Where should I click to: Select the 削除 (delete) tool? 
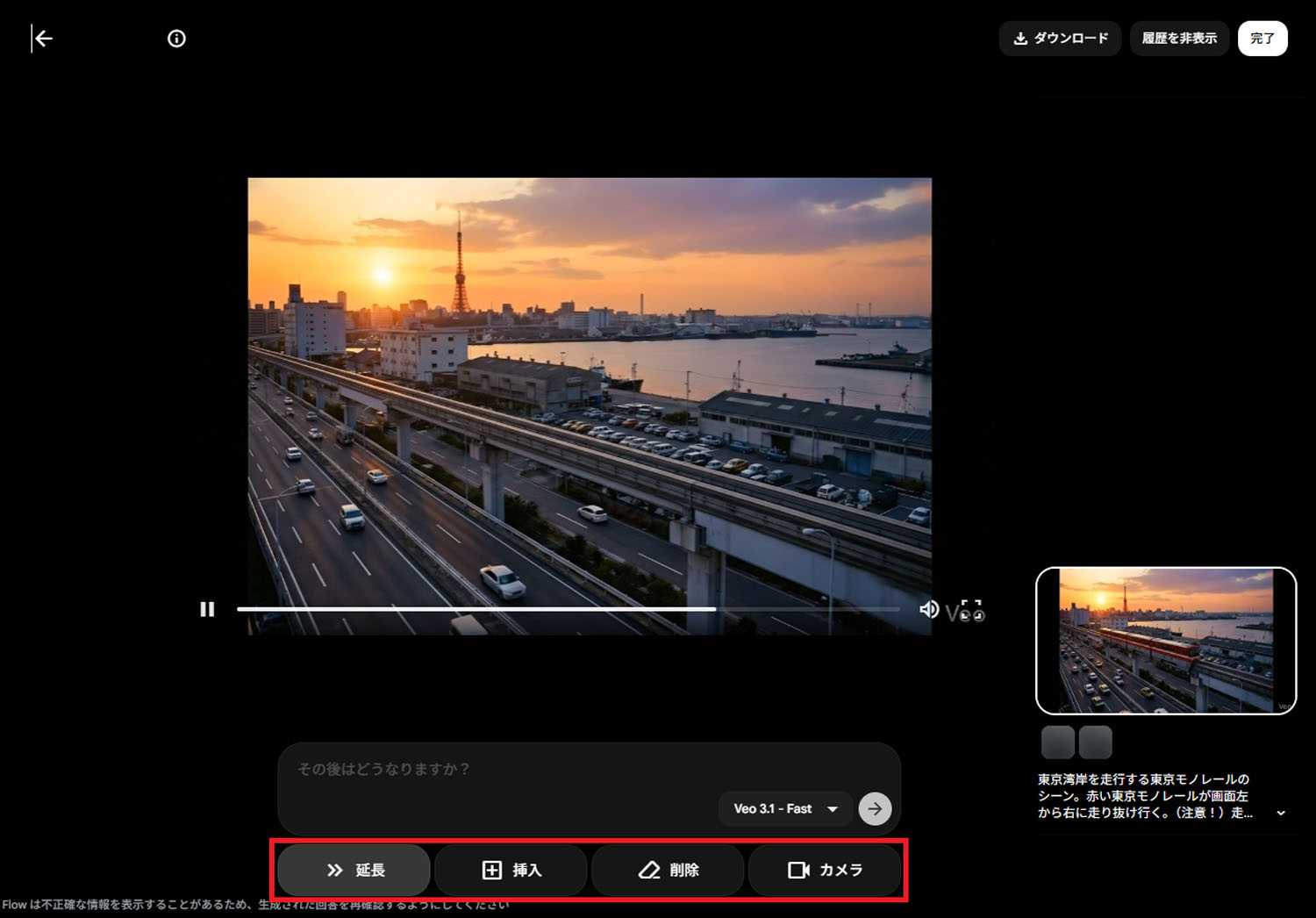(668, 870)
